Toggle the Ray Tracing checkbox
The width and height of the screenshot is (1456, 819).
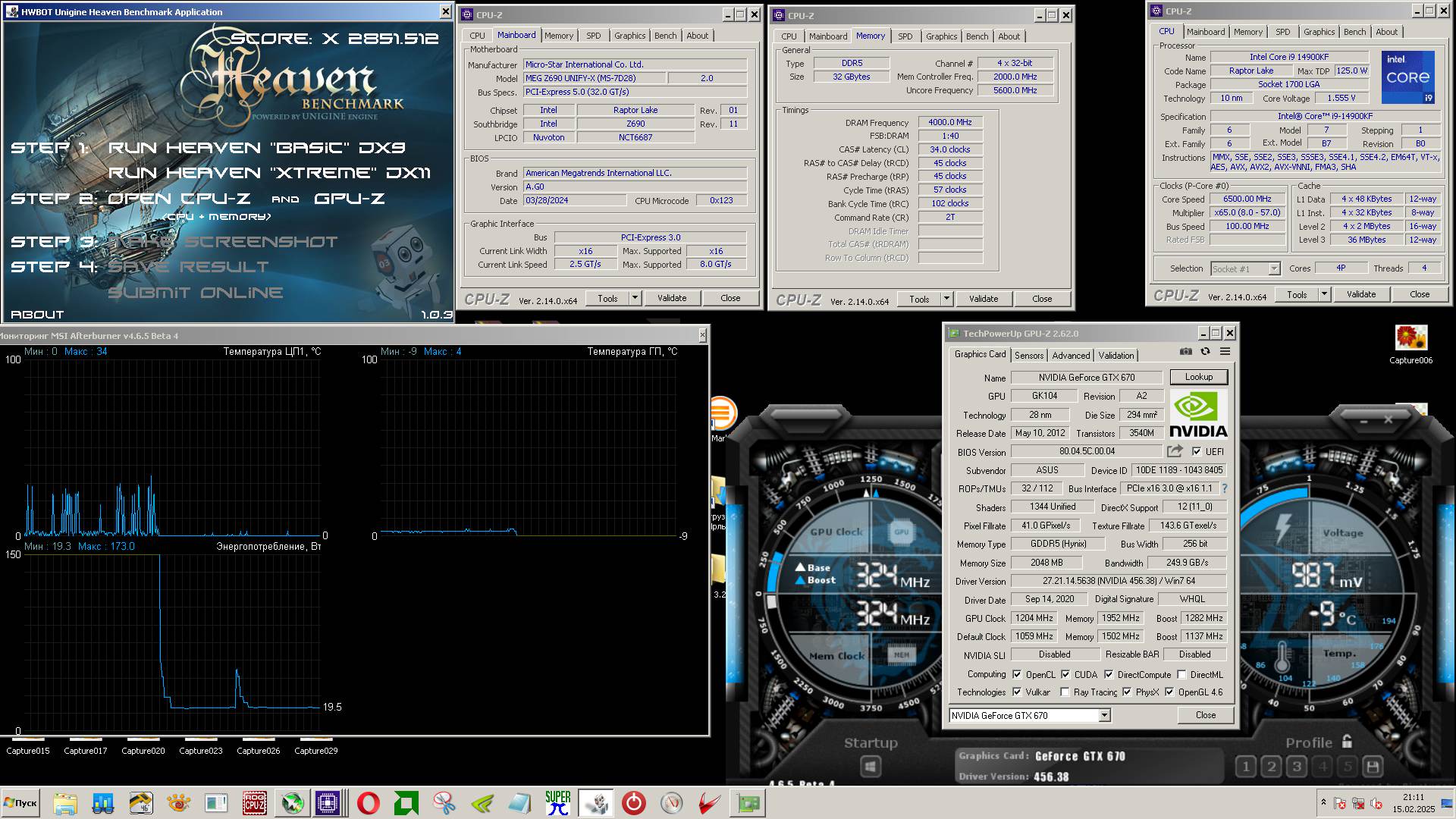pyautogui.click(x=1065, y=692)
